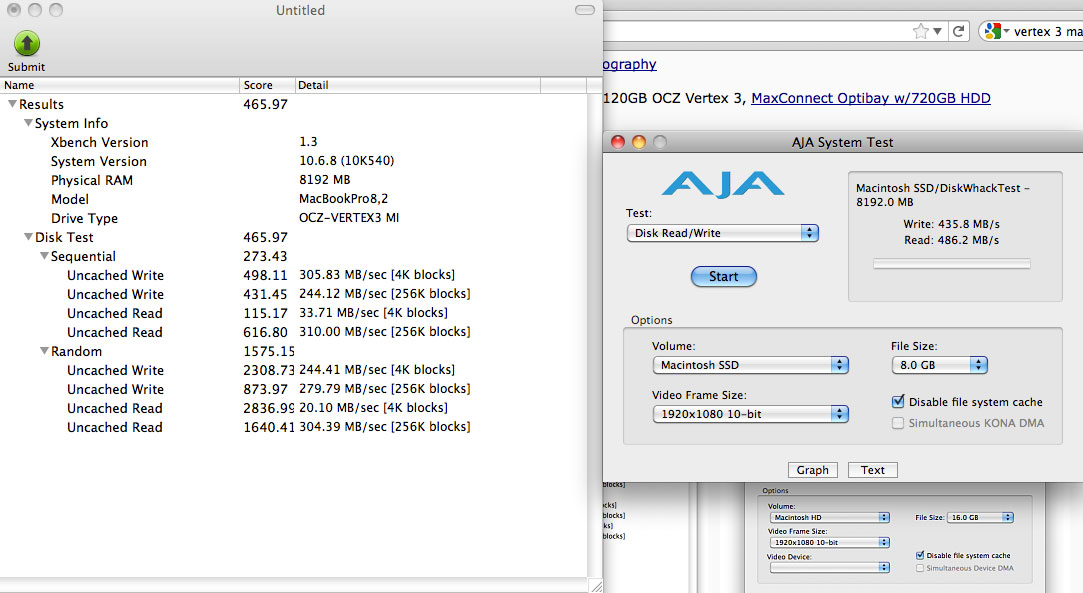
Task: Toggle Disable file system cache in background screenshot
Action: [x=920, y=555]
